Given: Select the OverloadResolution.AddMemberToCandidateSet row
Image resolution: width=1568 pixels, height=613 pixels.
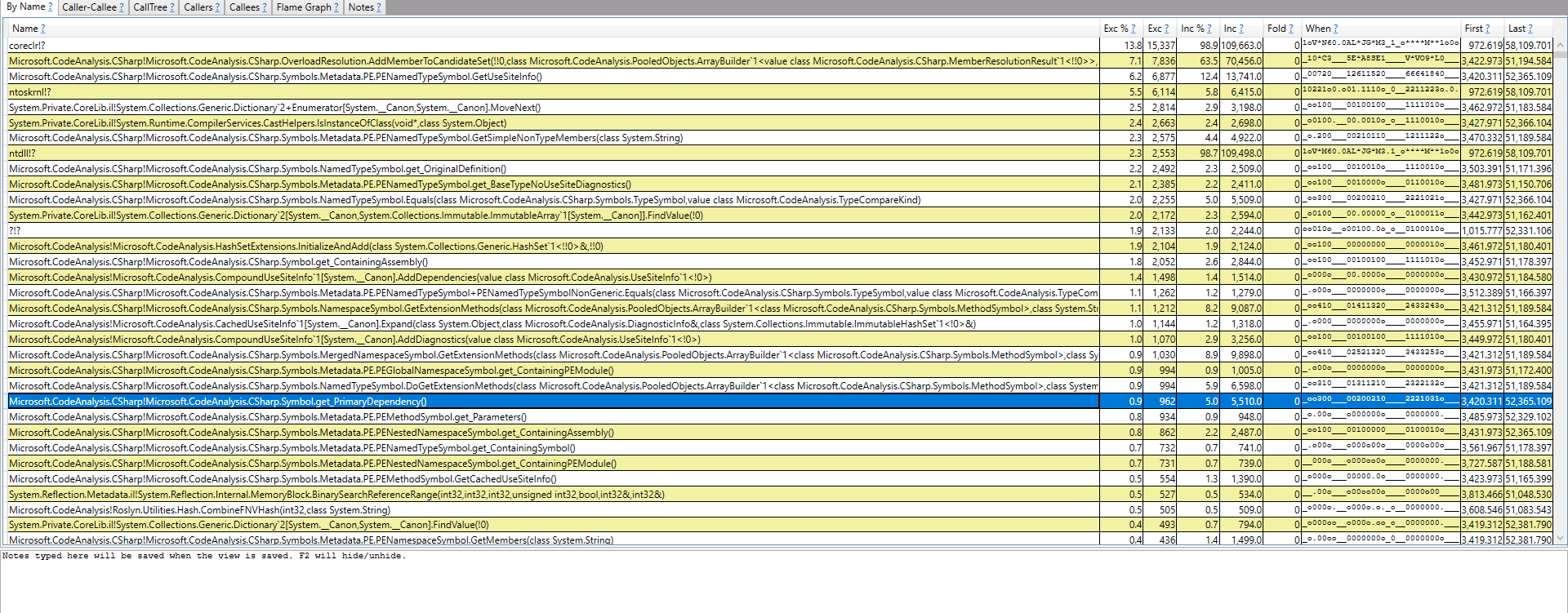Looking at the screenshot, I should 780,61.
